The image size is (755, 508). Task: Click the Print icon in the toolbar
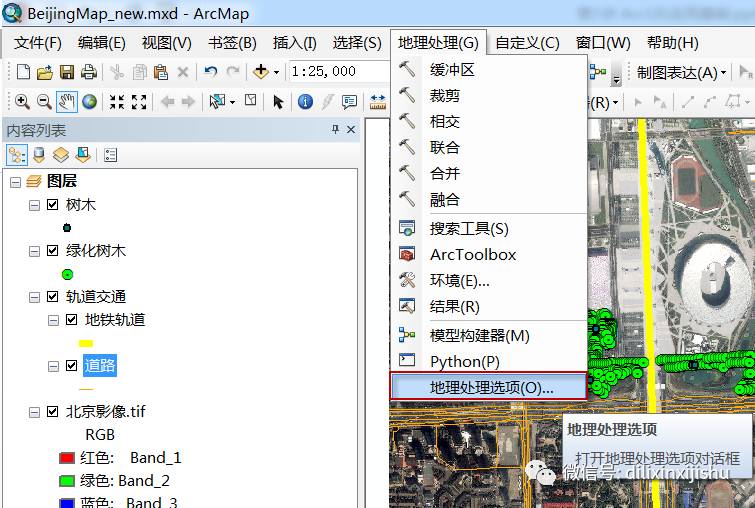(89, 72)
